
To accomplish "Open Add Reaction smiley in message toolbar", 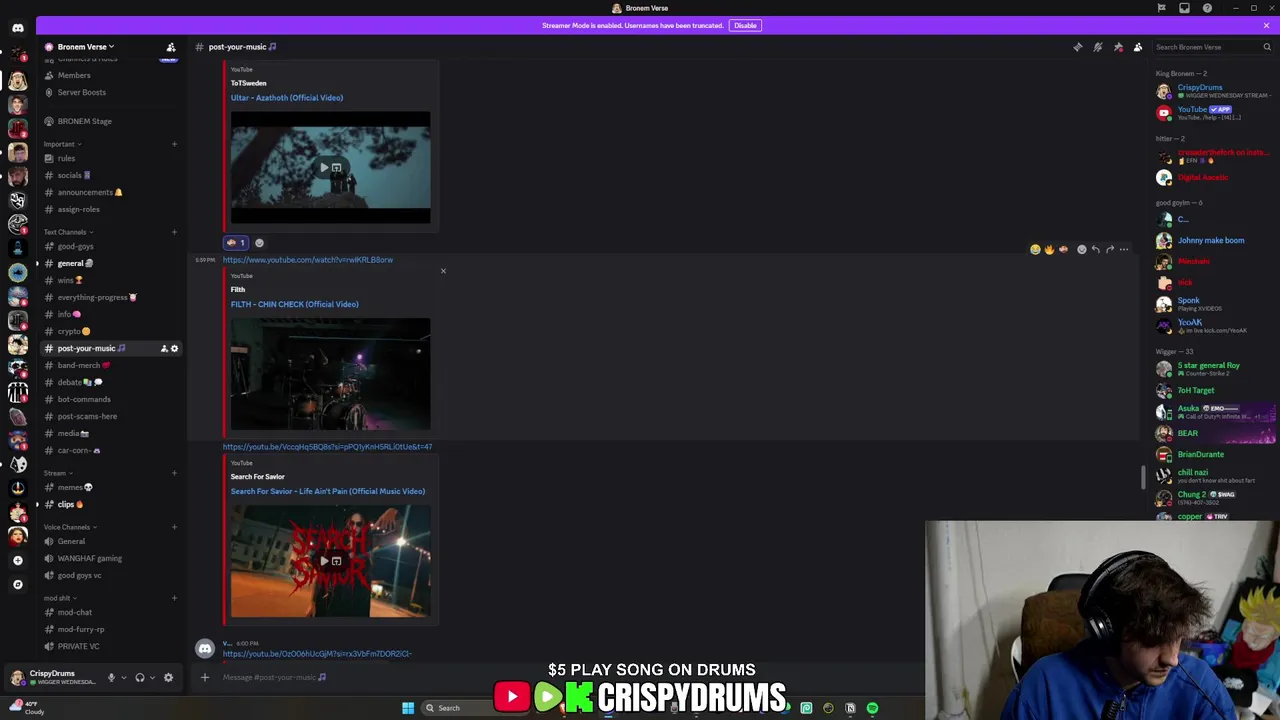I will click(x=1081, y=249).
